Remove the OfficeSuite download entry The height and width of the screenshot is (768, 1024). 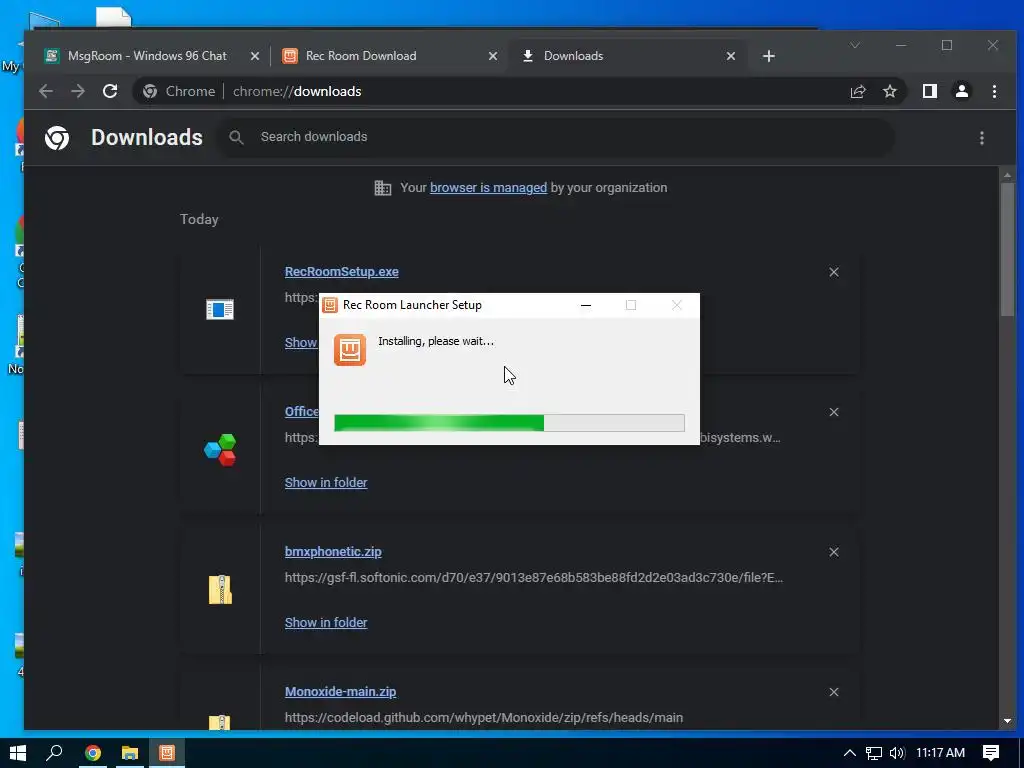tap(834, 412)
